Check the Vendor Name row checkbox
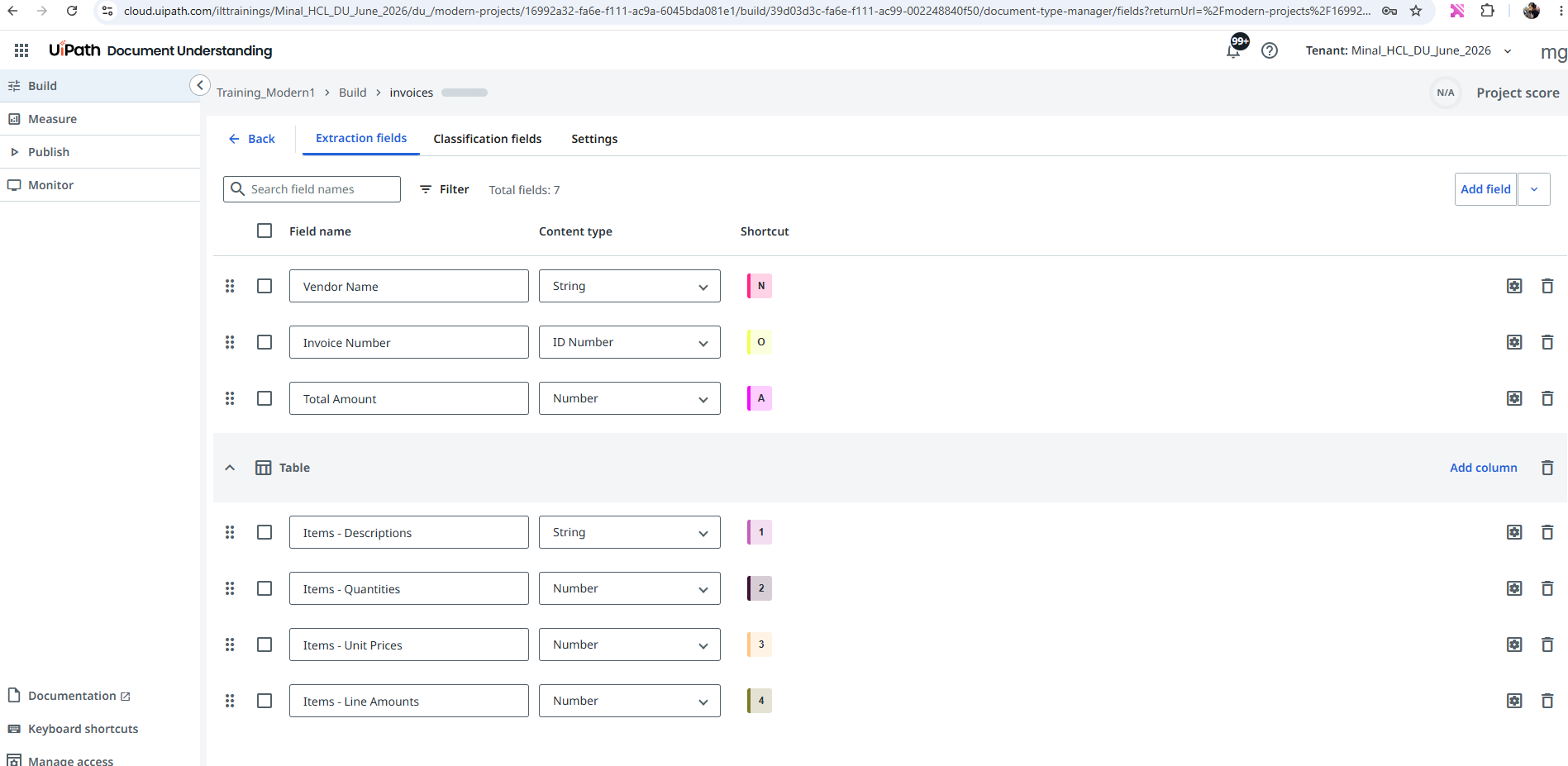The width and height of the screenshot is (1568, 766). coord(265,286)
